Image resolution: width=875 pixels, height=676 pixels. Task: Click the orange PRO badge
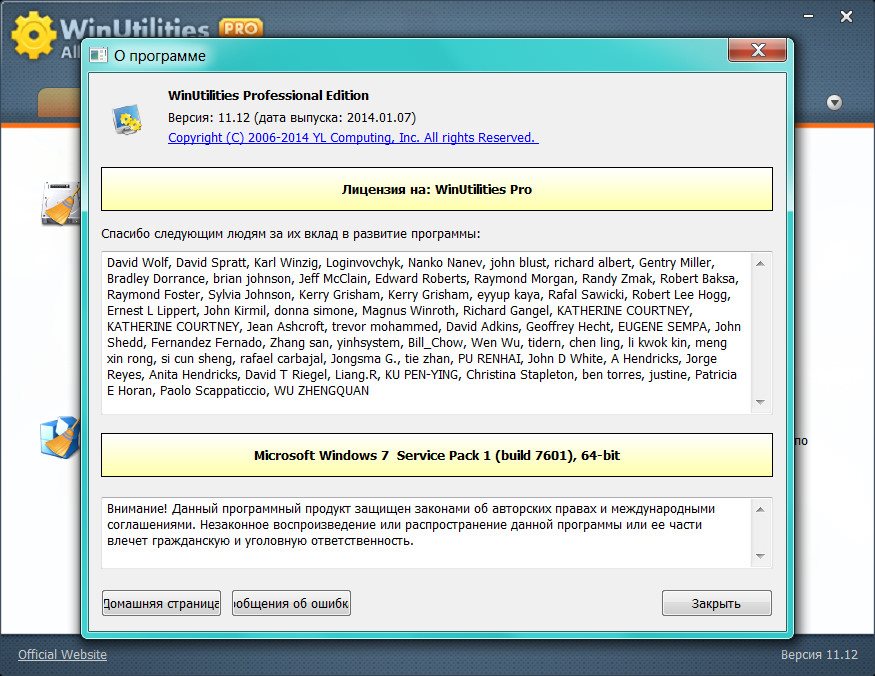(x=240, y=27)
